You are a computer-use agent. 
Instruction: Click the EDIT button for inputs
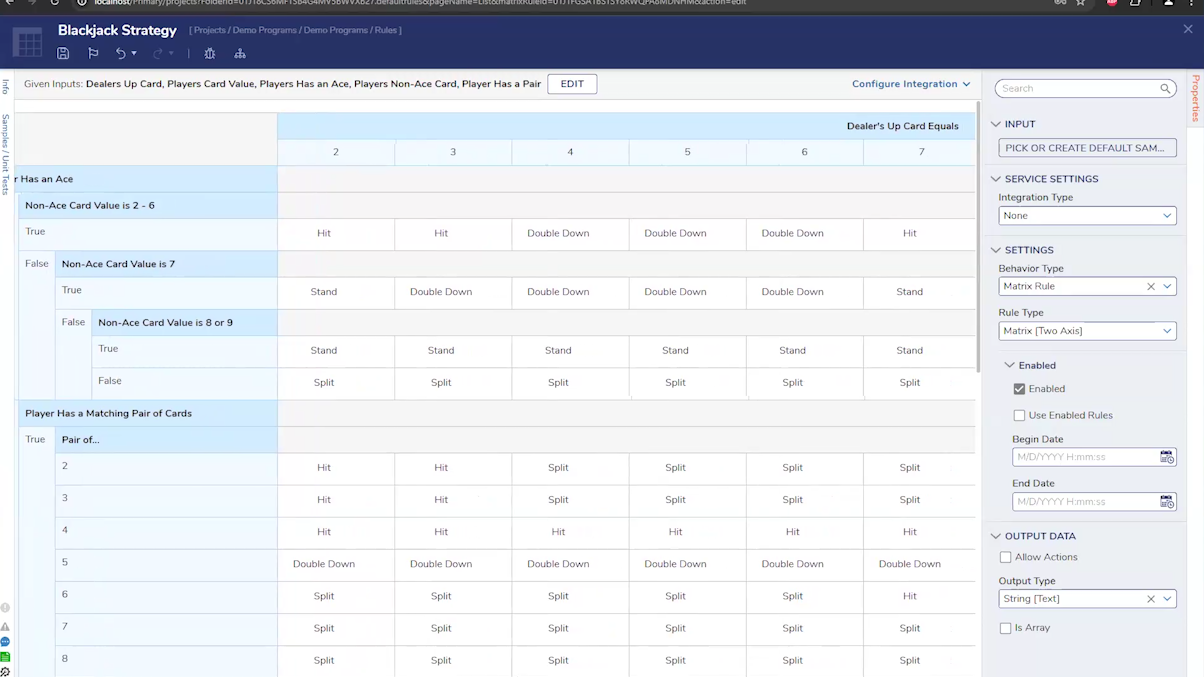click(572, 84)
